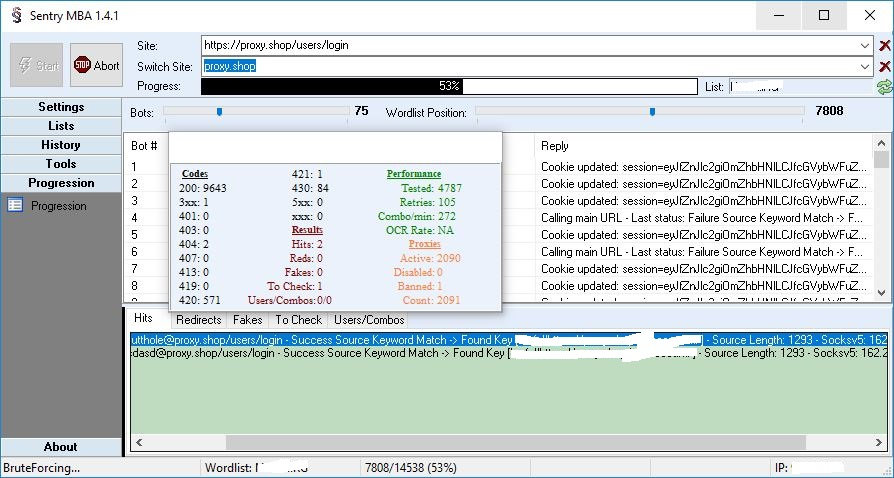Click the Wordlist status bar entry
This screenshot has height=478, width=894.
pyautogui.click(x=257, y=468)
